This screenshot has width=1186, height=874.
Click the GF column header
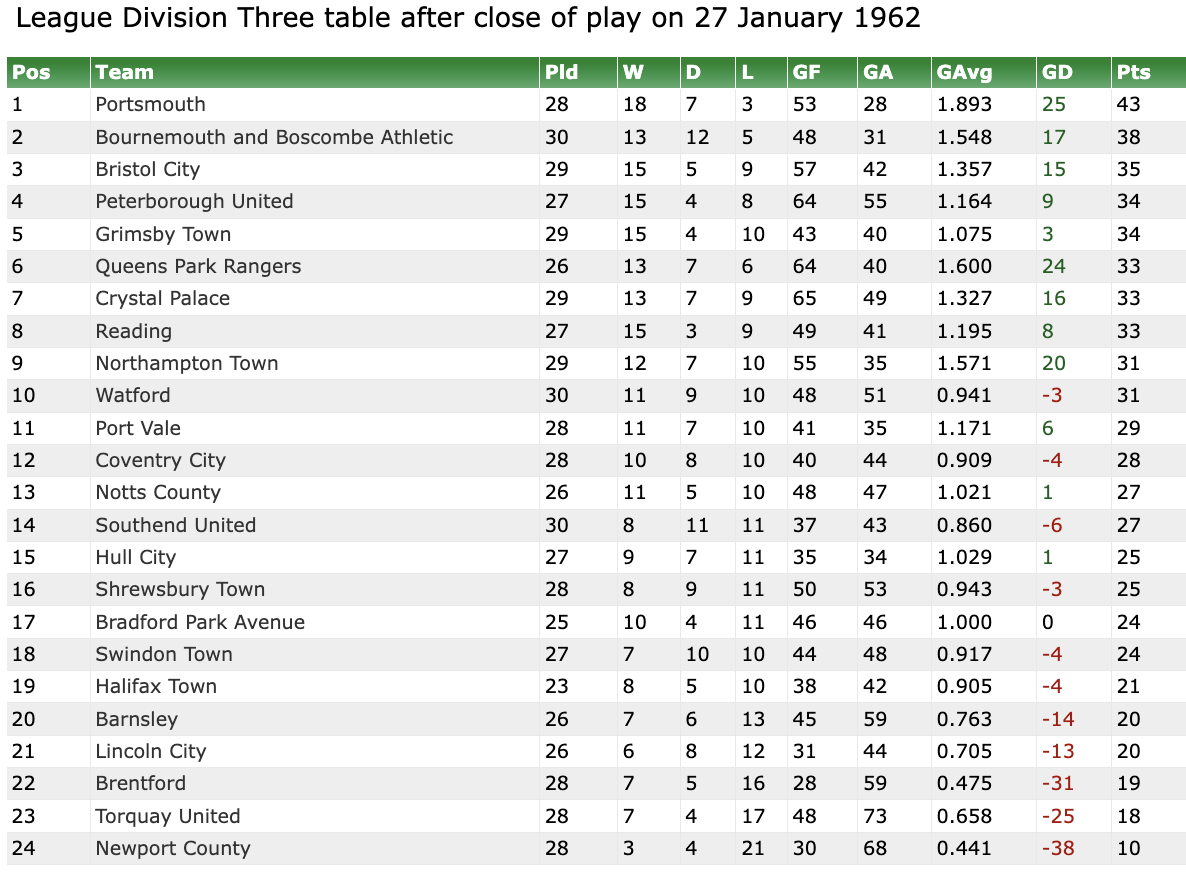pos(807,72)
